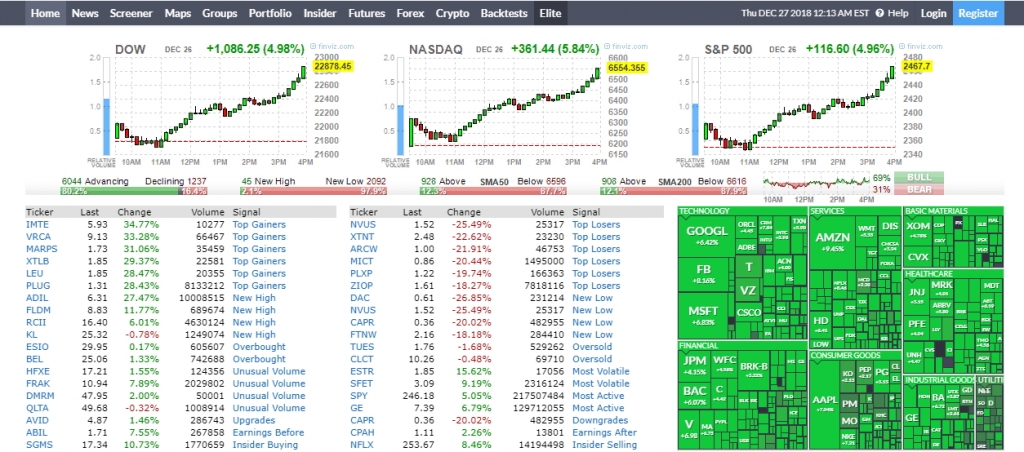Go to the Crypto section
Image resolution: width=1024 pixels, height=452 pixels.
(452, 14)
